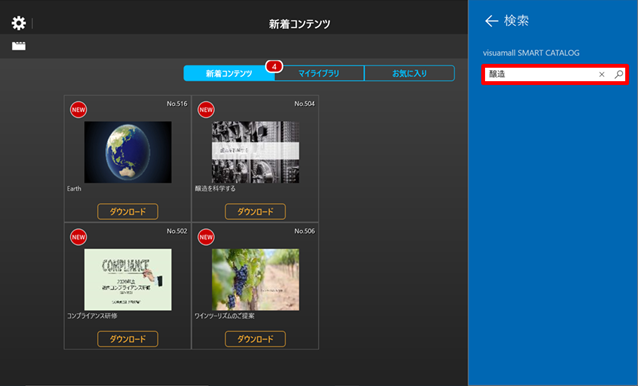Screen dimensions: 638x386
Task: Click the 検索 panel heading
Action: (516, 21)
